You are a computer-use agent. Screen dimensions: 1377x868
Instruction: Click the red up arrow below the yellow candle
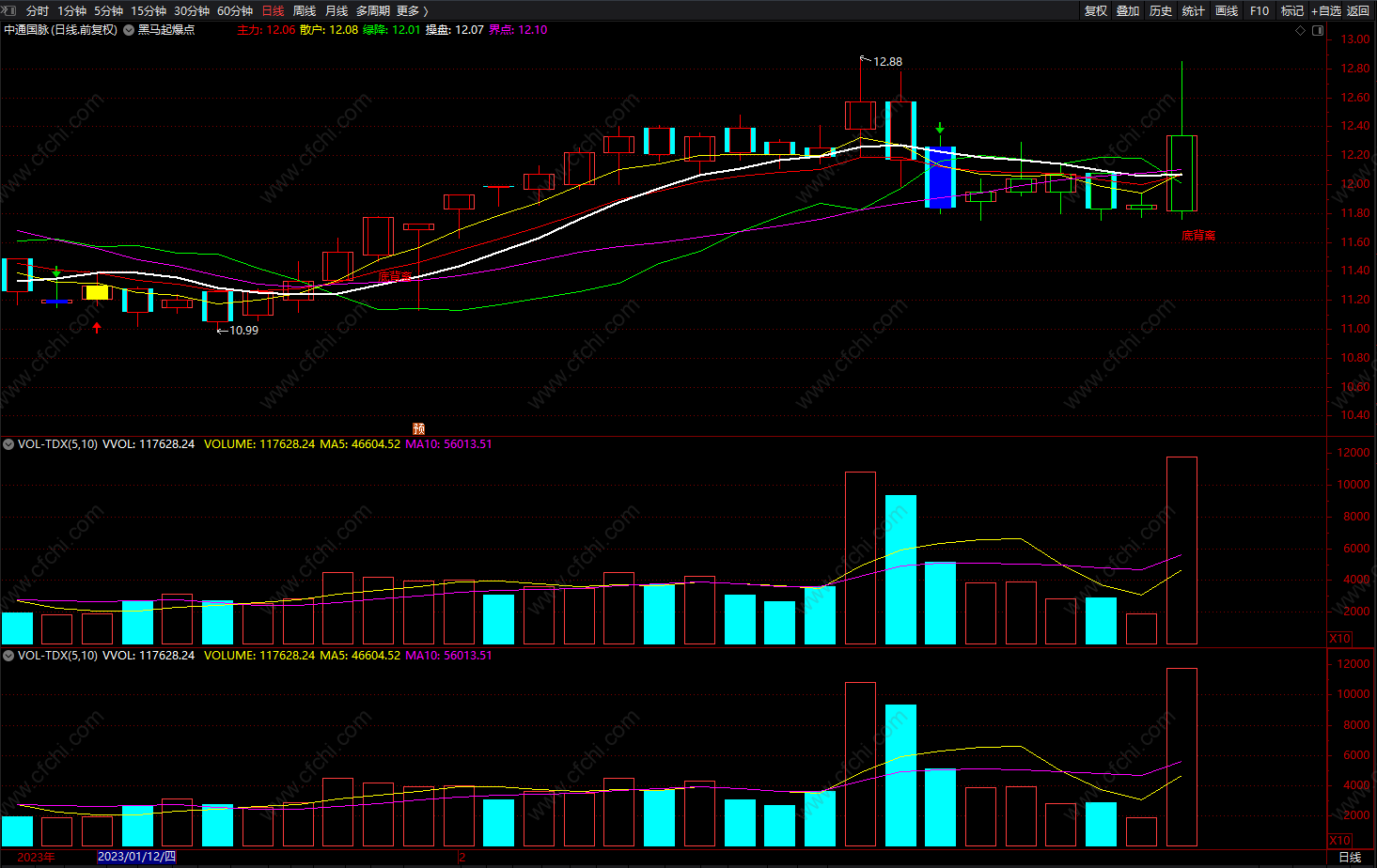[x=97, y=328]
